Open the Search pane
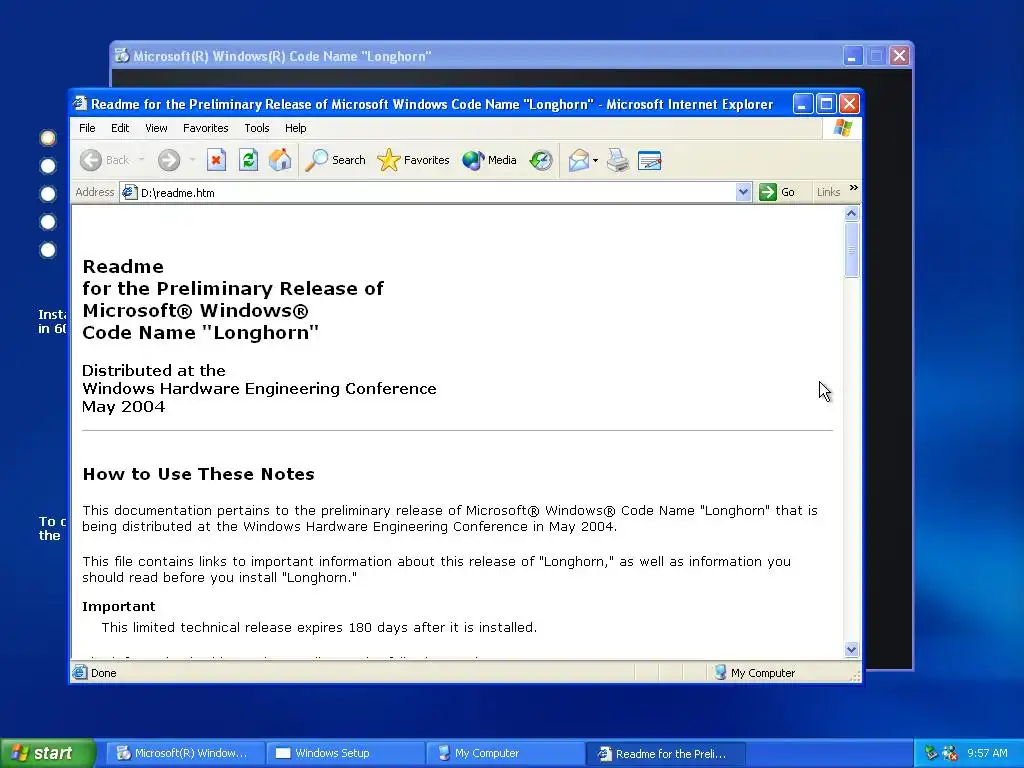Screen dimensions: 1024x768 tap(336, 160)
